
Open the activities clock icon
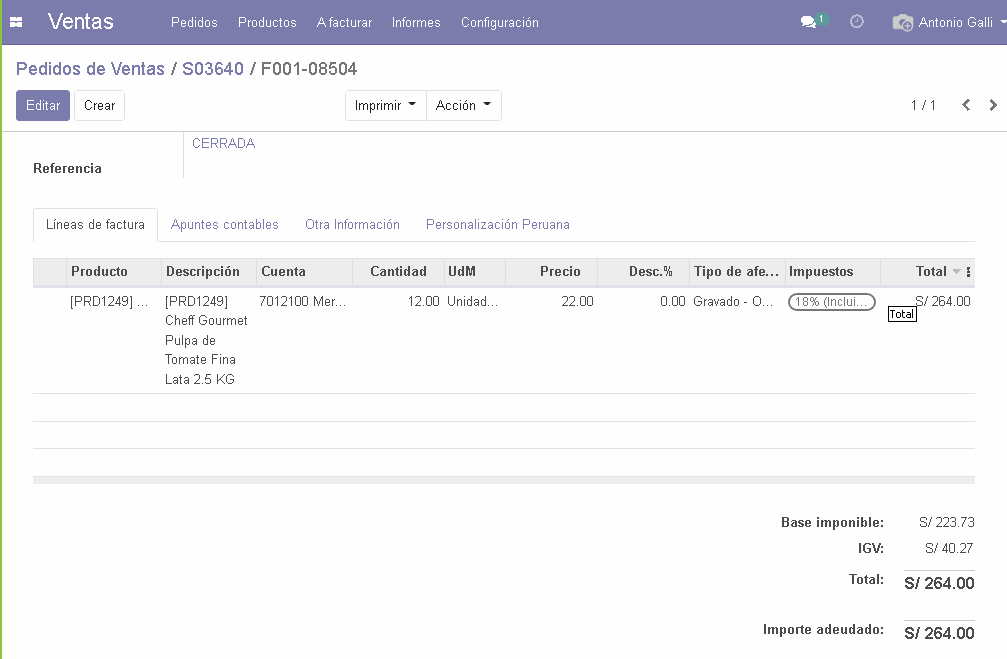857,22
